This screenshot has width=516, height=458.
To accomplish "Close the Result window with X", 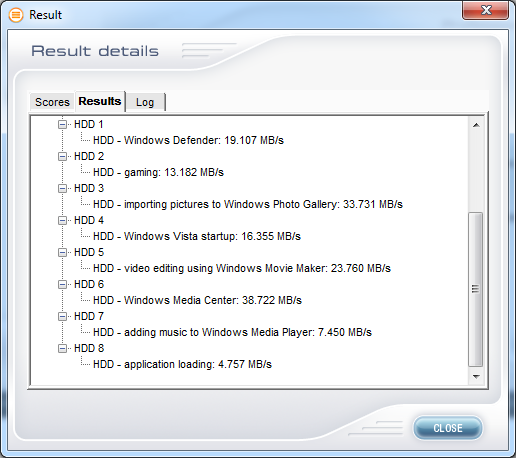I will click(x=486, y=10).
